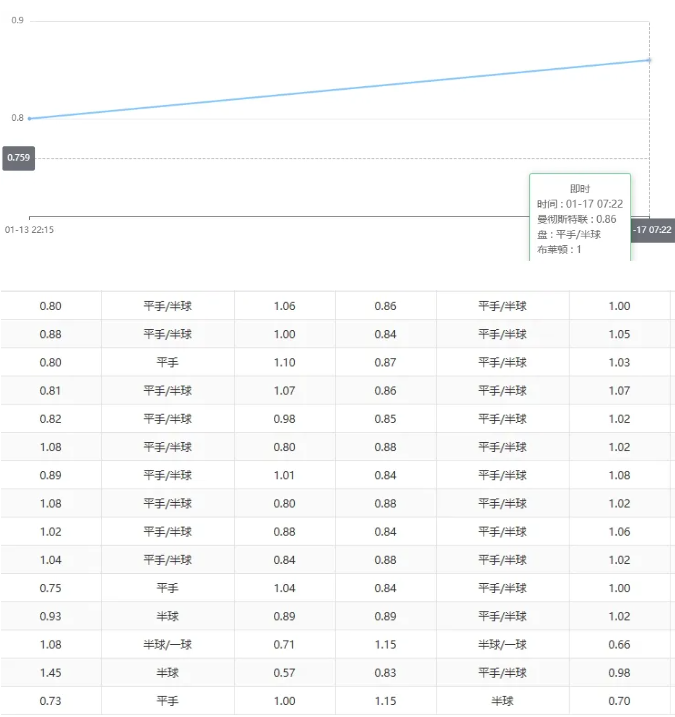675x717 pixels.
Task: Select the 0.93 odds cell
Action: tap(50, 617)
